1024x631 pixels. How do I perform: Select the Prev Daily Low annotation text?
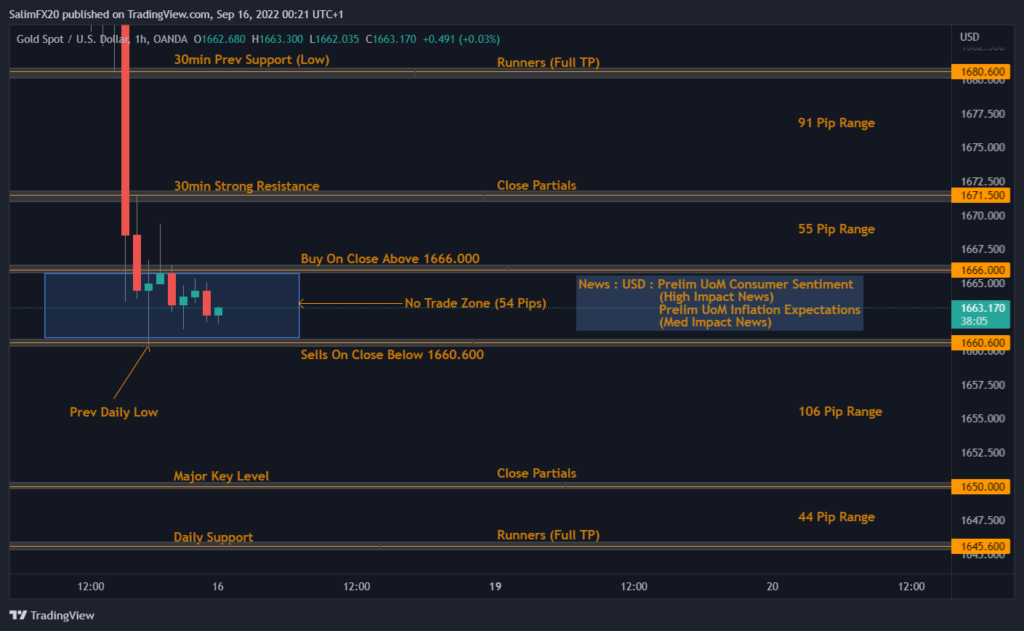tap(113, 412)
